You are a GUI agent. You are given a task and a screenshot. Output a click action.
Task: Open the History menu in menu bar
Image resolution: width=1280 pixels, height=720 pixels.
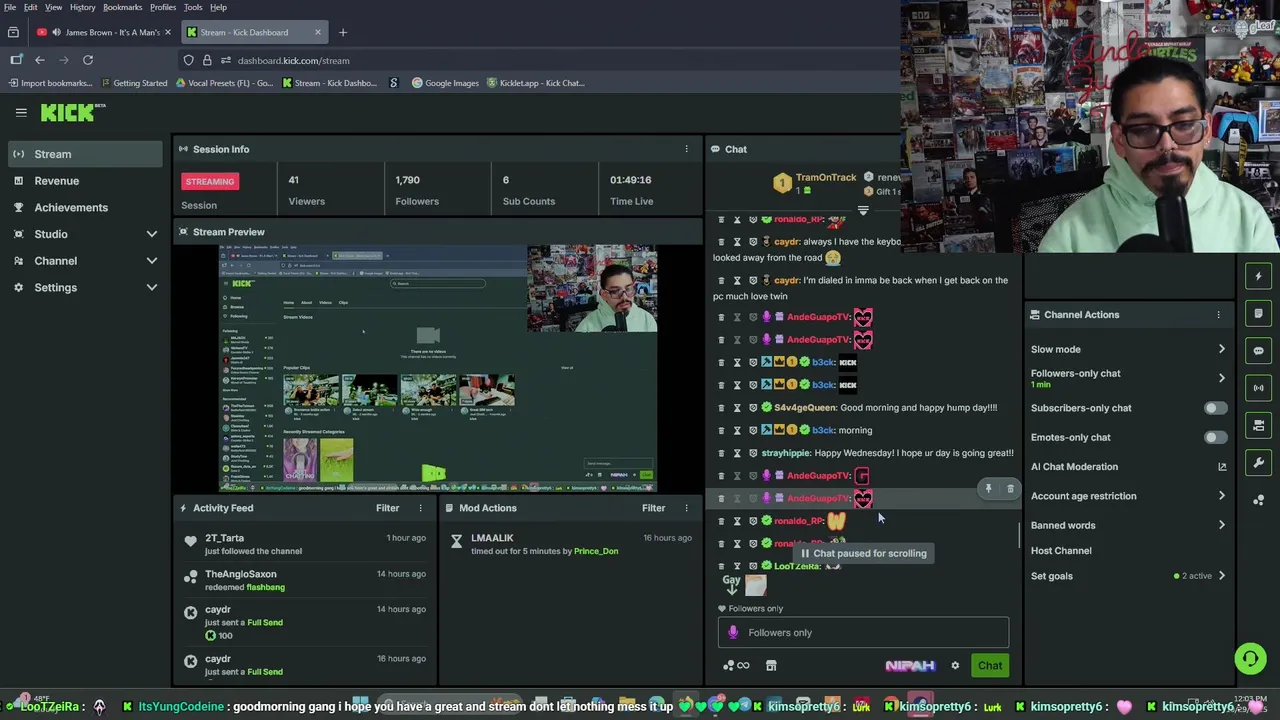point(83,7)
